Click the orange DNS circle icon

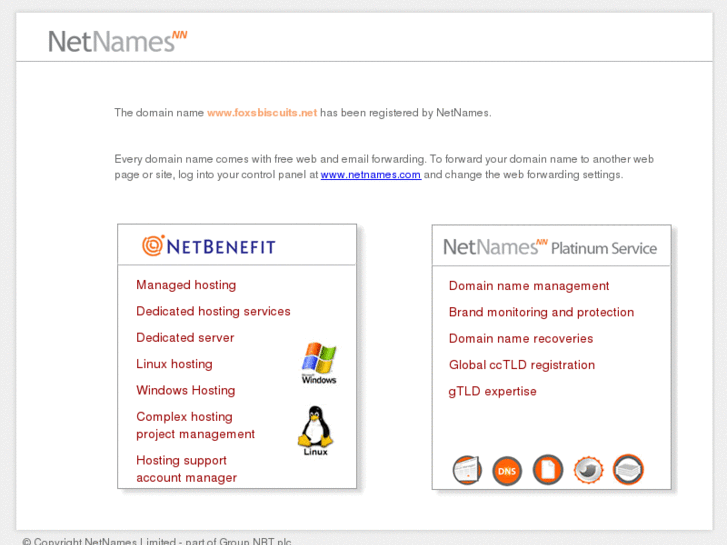coord(507,471)
